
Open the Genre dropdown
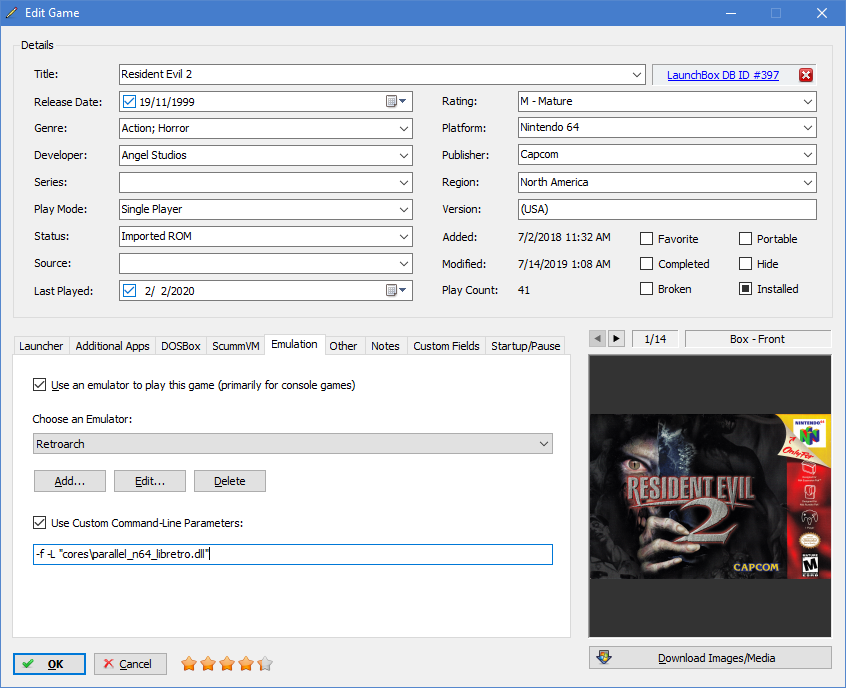[x=404, y=128]
